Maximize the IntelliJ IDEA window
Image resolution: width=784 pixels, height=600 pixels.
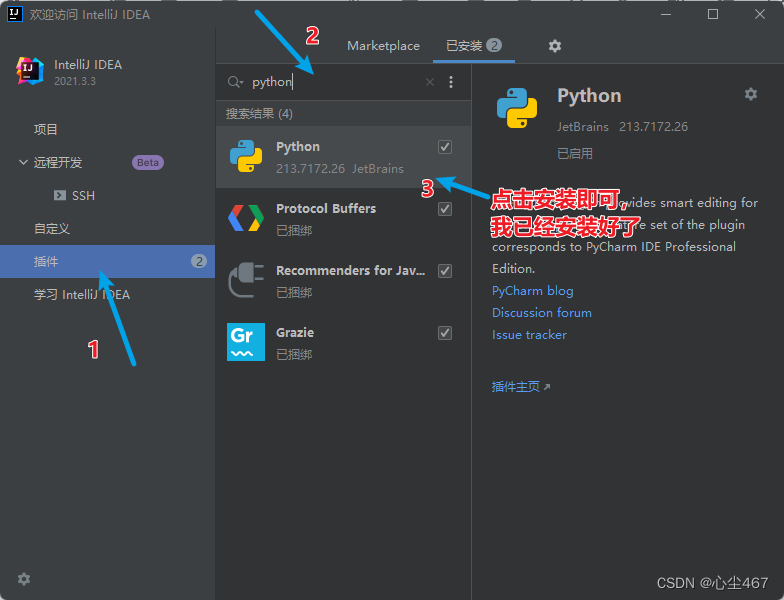[713, 14]
